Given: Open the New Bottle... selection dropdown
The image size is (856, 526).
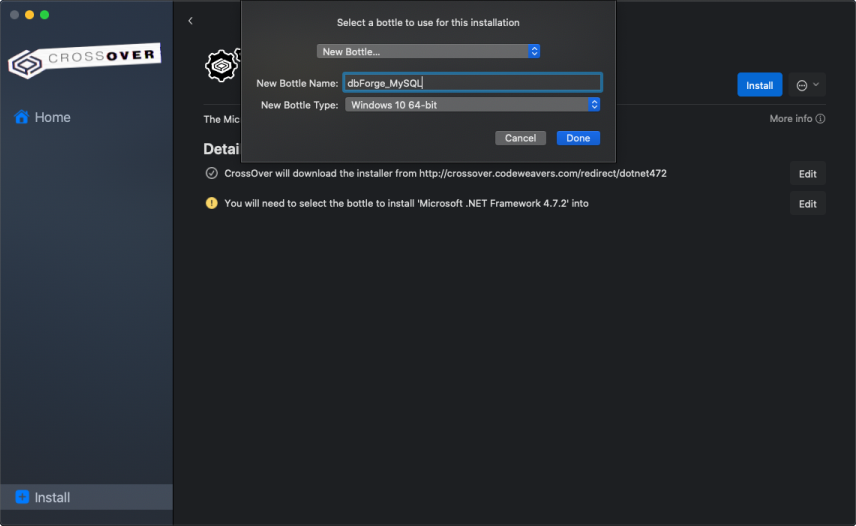Looking at the screenshot, I should point(428,51).
